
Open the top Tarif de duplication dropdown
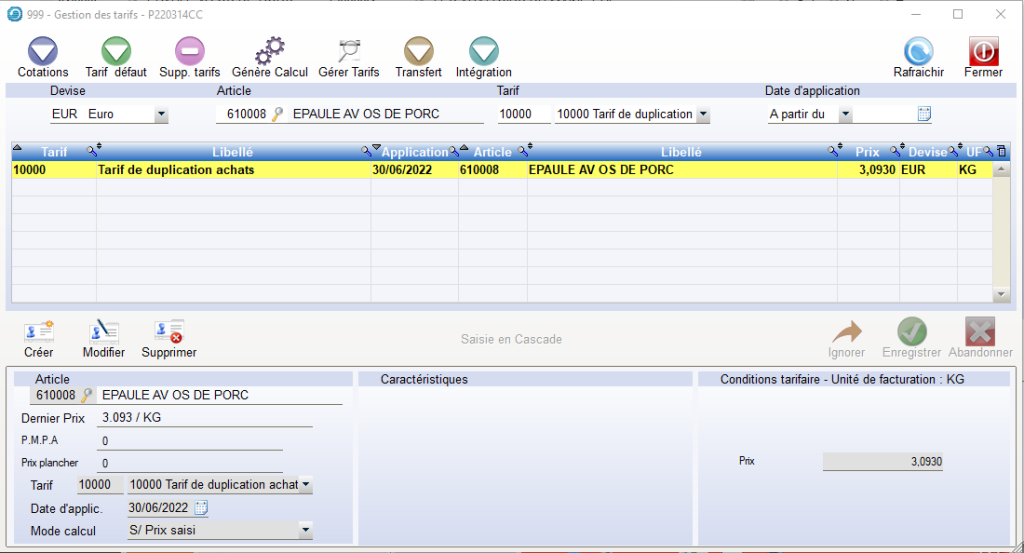coord(703,115)
